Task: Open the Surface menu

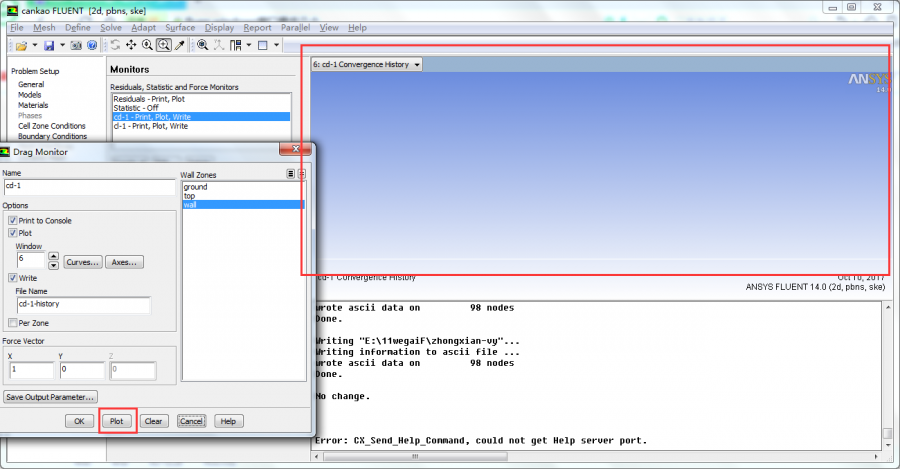Action: 180,28
